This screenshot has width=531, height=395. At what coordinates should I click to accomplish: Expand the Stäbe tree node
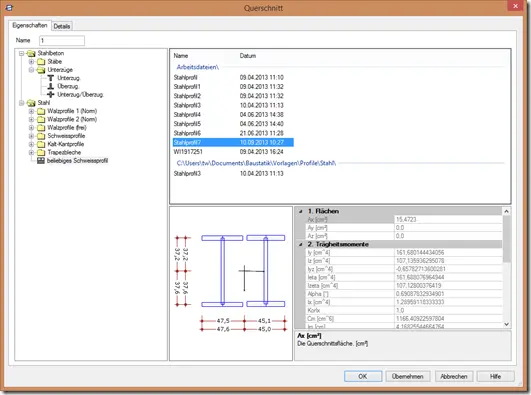tap(31, 62)
